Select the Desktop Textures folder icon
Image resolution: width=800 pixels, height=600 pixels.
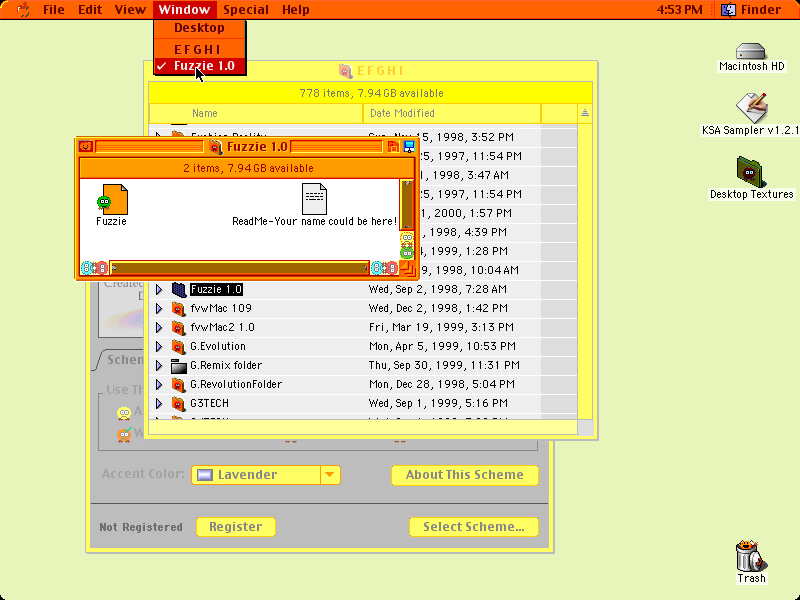click(x=749, y=172)
